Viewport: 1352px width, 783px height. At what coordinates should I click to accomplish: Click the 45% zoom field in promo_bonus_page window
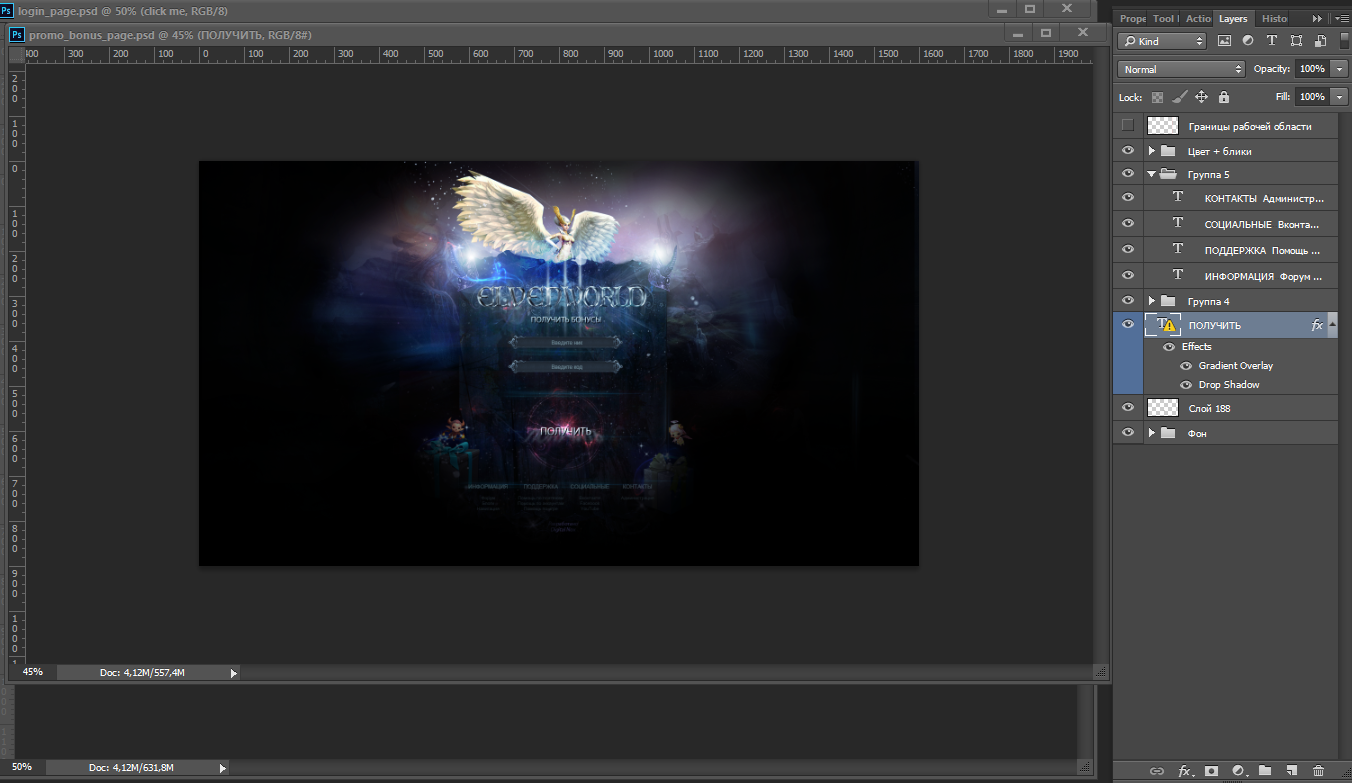point(32,672)
